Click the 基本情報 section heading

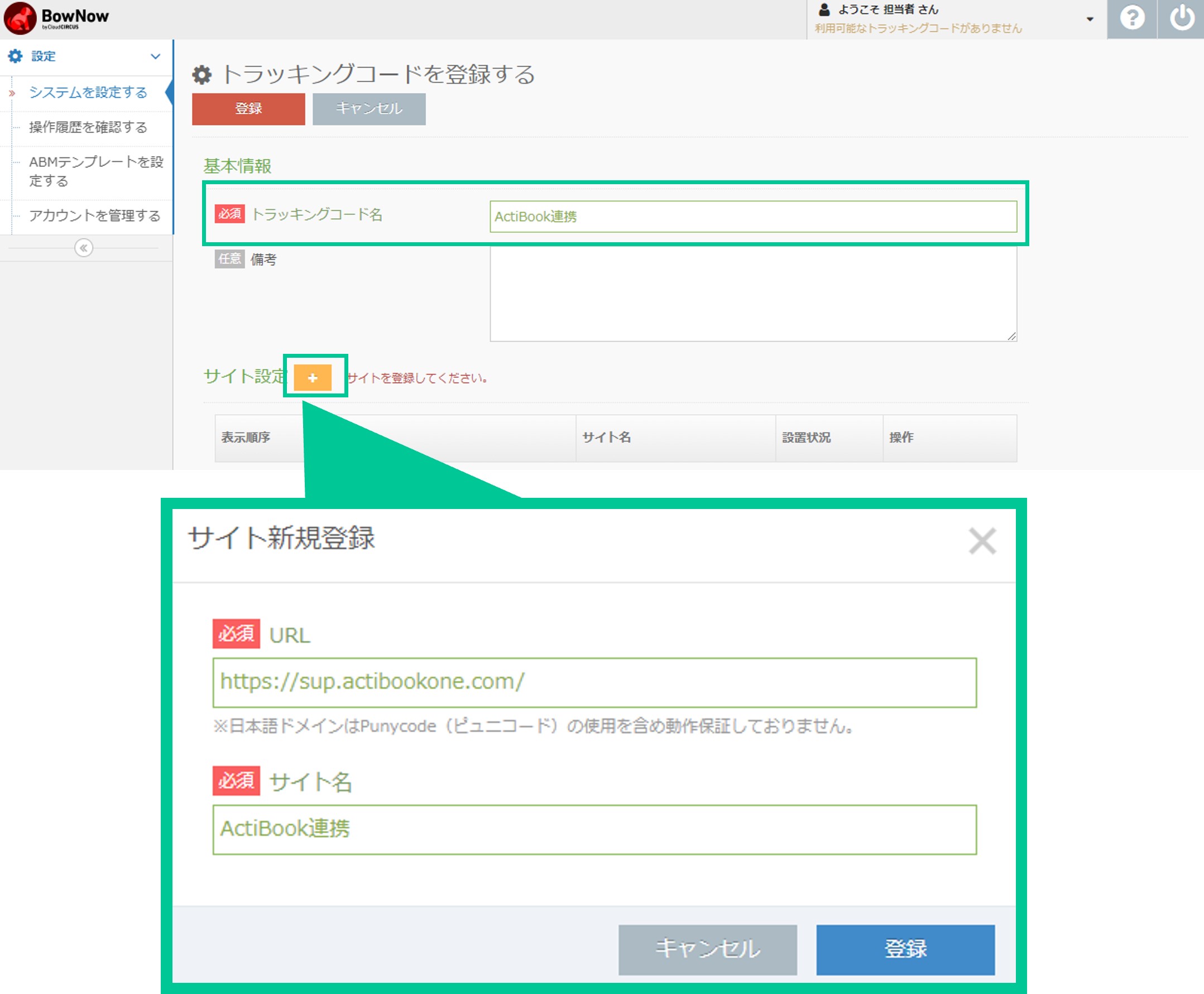tap(238, 166)
